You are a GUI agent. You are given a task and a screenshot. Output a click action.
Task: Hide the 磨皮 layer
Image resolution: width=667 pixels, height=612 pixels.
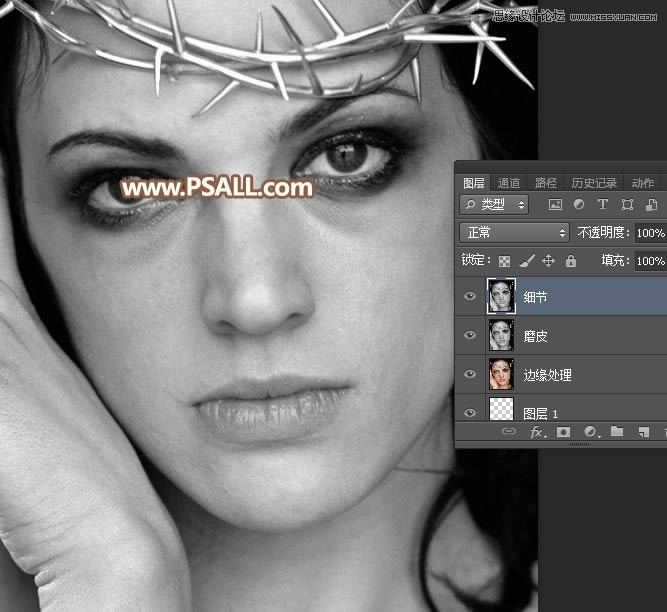(470, 335)
